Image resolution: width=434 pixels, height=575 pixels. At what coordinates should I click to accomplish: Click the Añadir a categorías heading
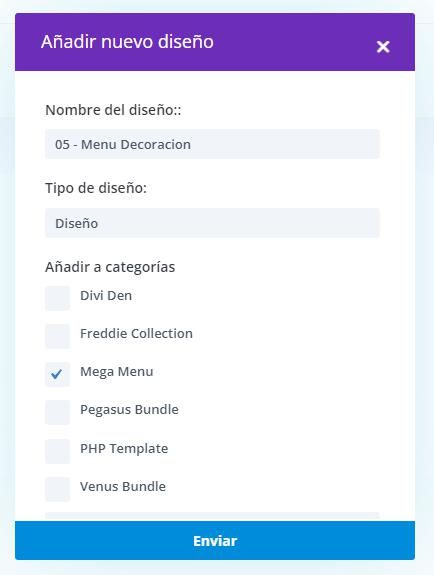[110, 267]
